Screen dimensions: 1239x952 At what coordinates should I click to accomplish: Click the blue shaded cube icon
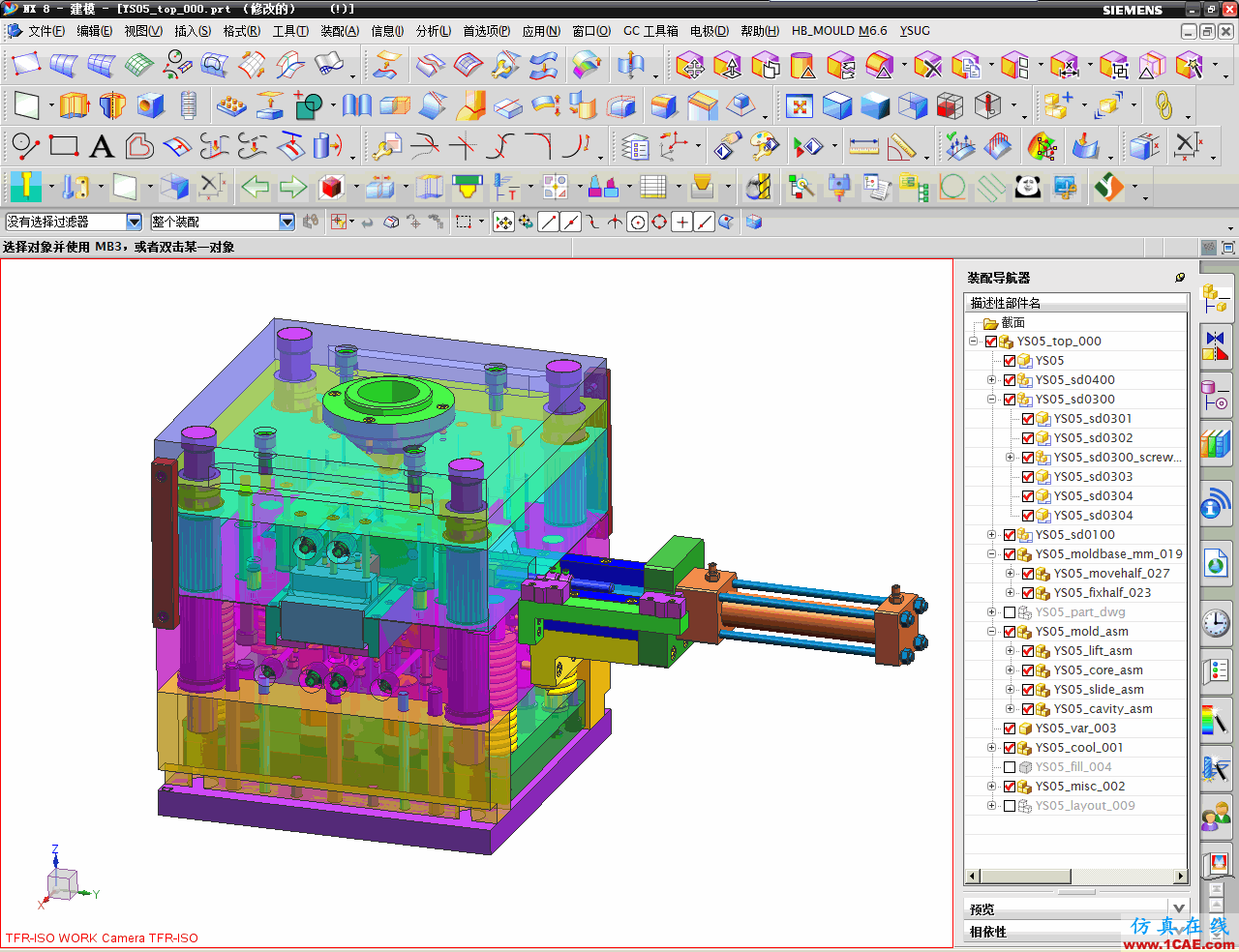point(875,105)
